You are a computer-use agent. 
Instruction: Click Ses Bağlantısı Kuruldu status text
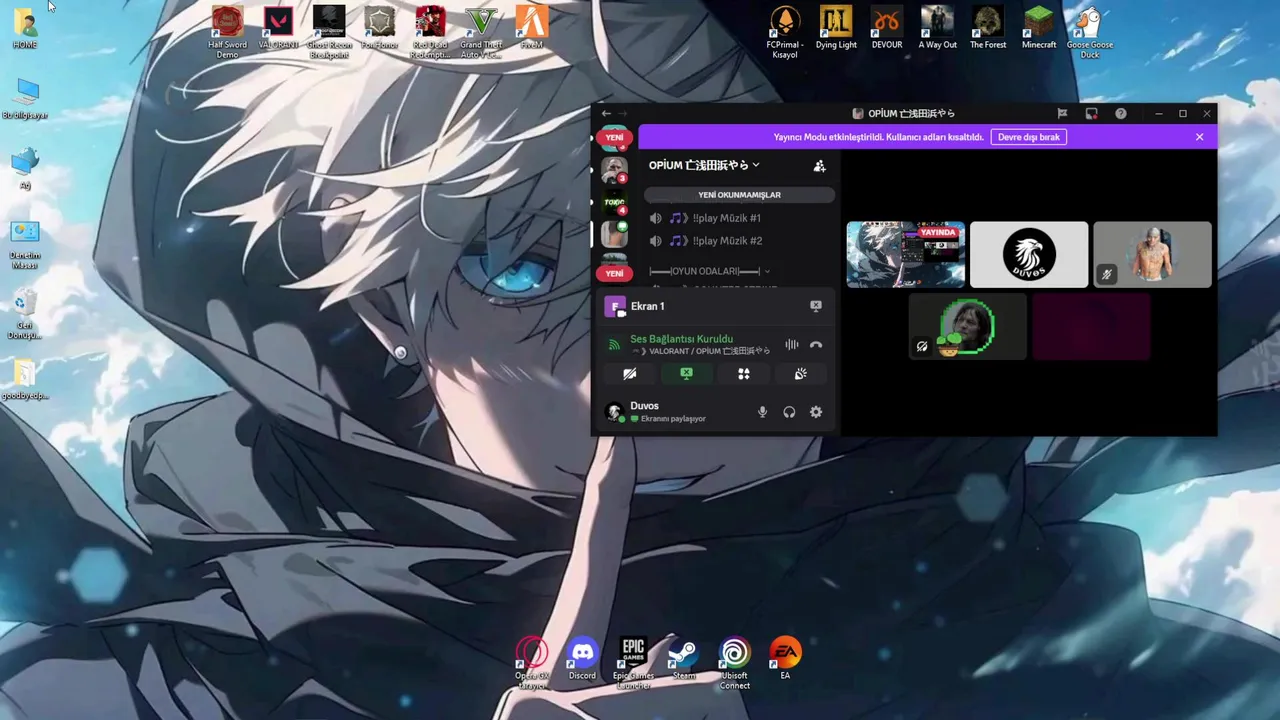[x=681, y=339]
